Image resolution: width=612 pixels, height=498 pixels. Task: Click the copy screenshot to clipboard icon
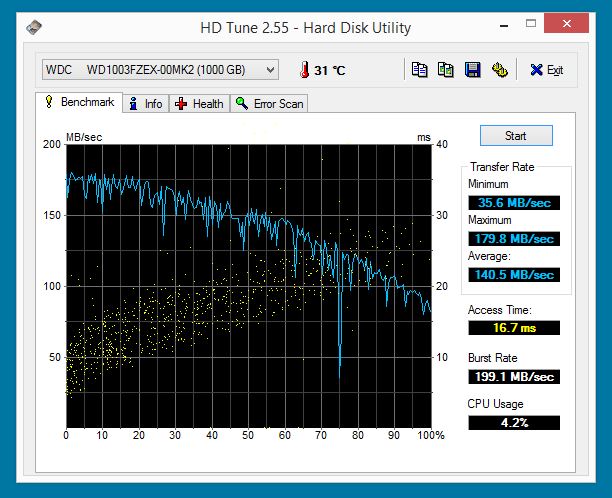(446, 69)
